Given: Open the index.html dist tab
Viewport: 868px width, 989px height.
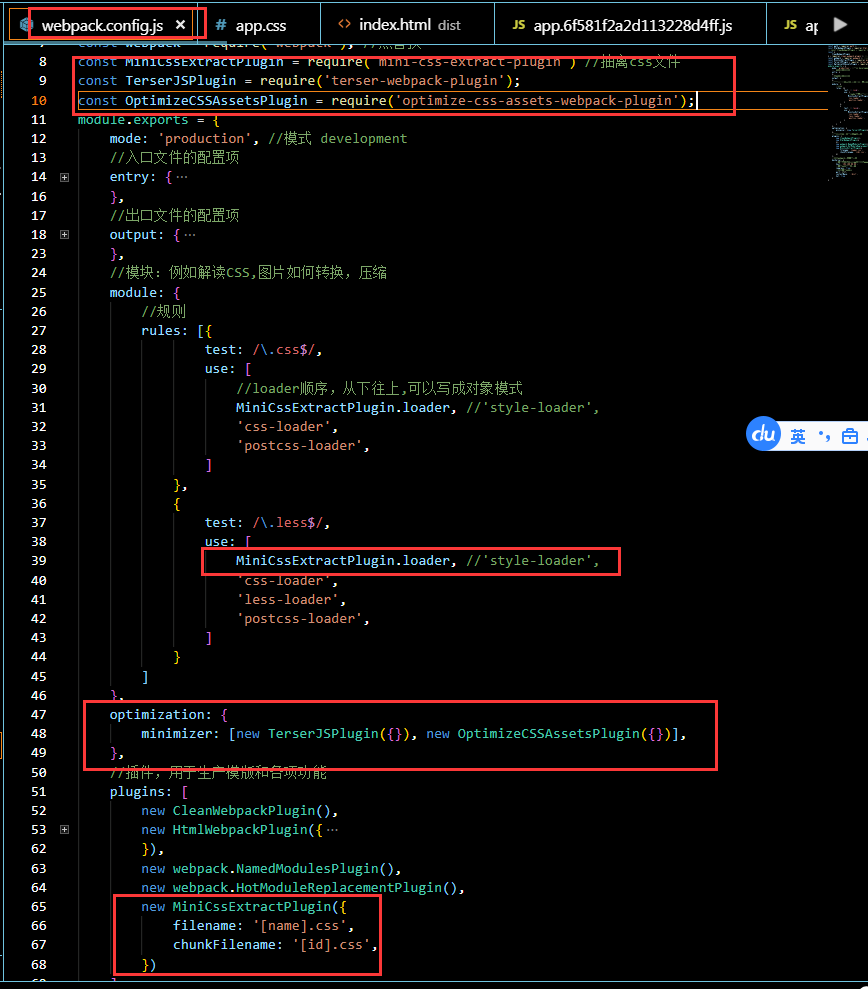Looking at the screenshot, I should [x=409, y=25].
